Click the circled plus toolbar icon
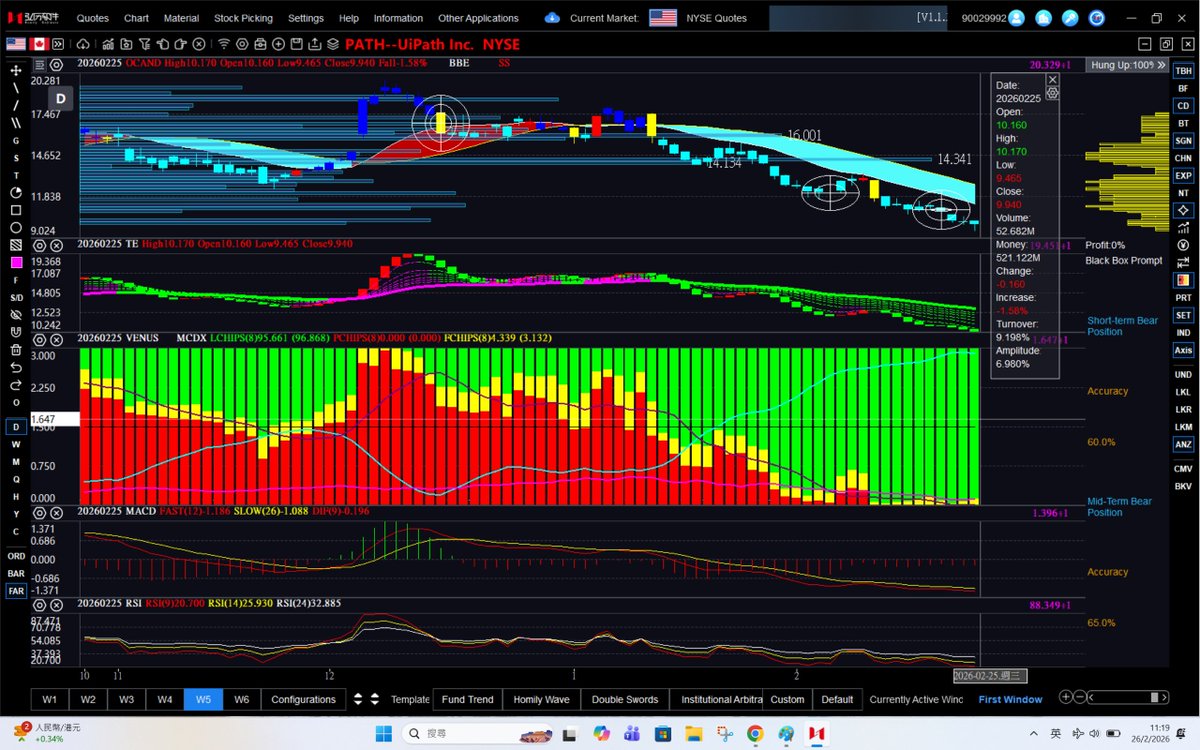This screenshot has height=750, width=1200. point(278,44)
